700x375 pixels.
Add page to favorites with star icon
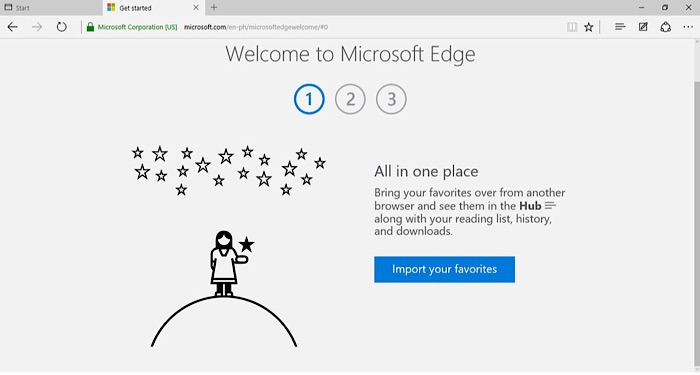click(x=589, y=27)
